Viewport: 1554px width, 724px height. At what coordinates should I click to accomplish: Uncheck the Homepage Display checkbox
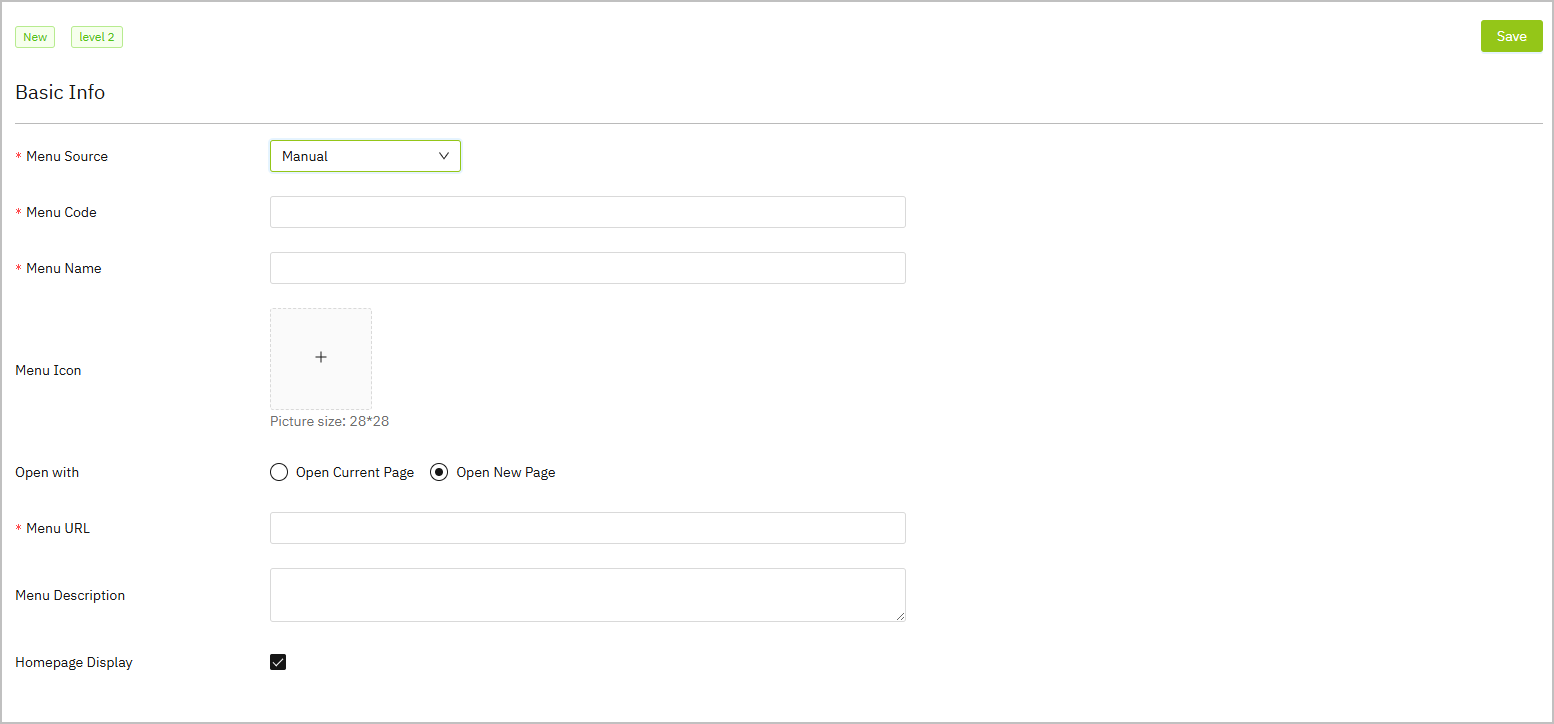tap(278, 662)
